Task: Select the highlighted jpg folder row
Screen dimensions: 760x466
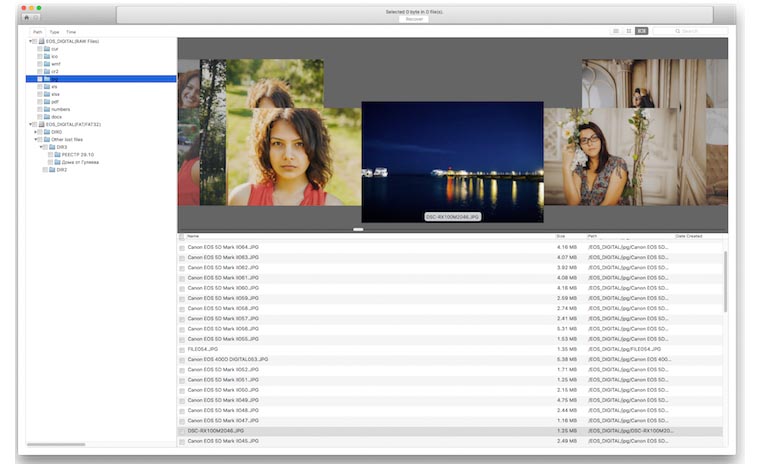Action: (101, 79)
